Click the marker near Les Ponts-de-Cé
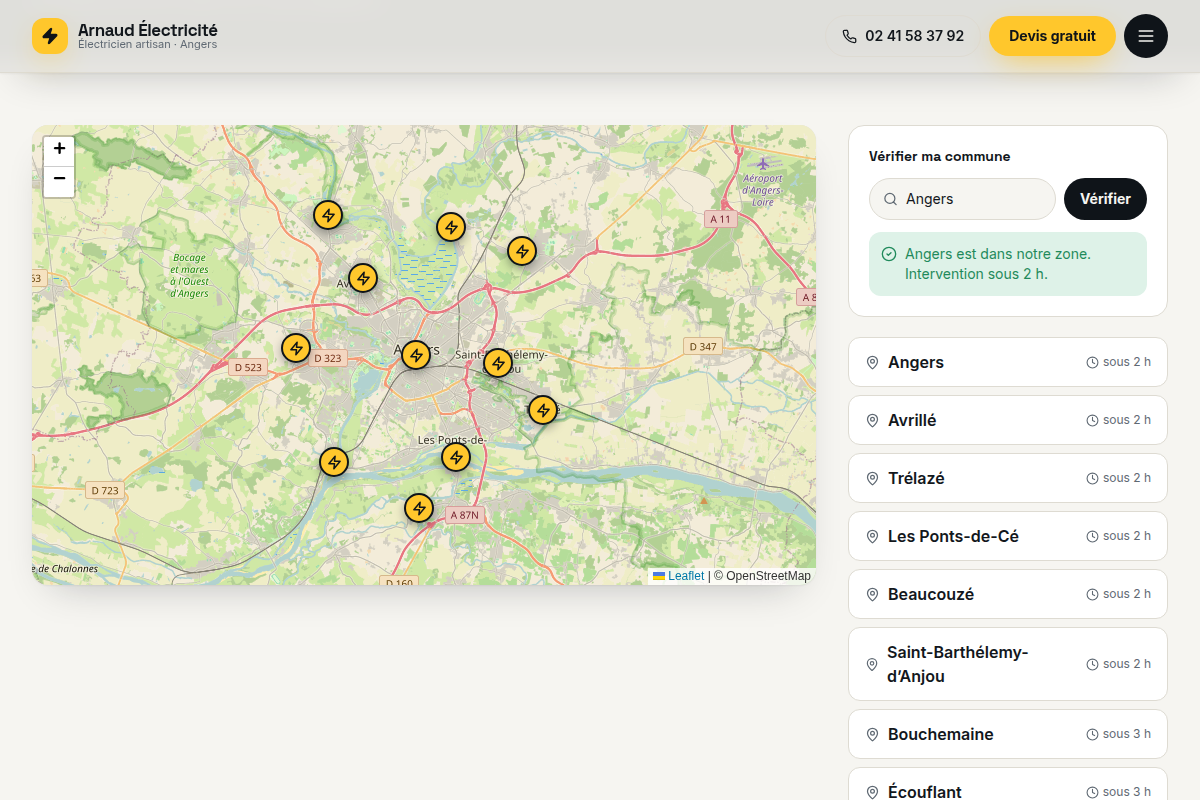This screenshot has height=800, width=1200. click(456, 457)
